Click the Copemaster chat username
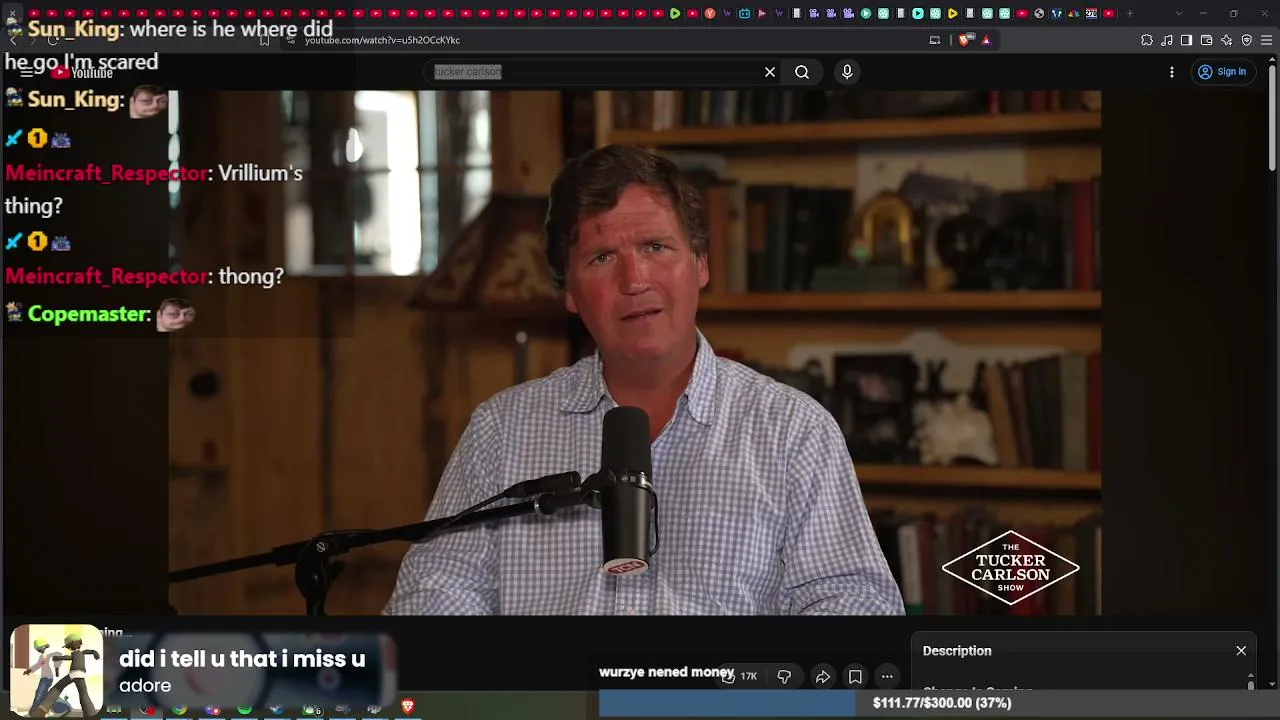Viewport: 1280px width, 720px height. coord(89,314)
